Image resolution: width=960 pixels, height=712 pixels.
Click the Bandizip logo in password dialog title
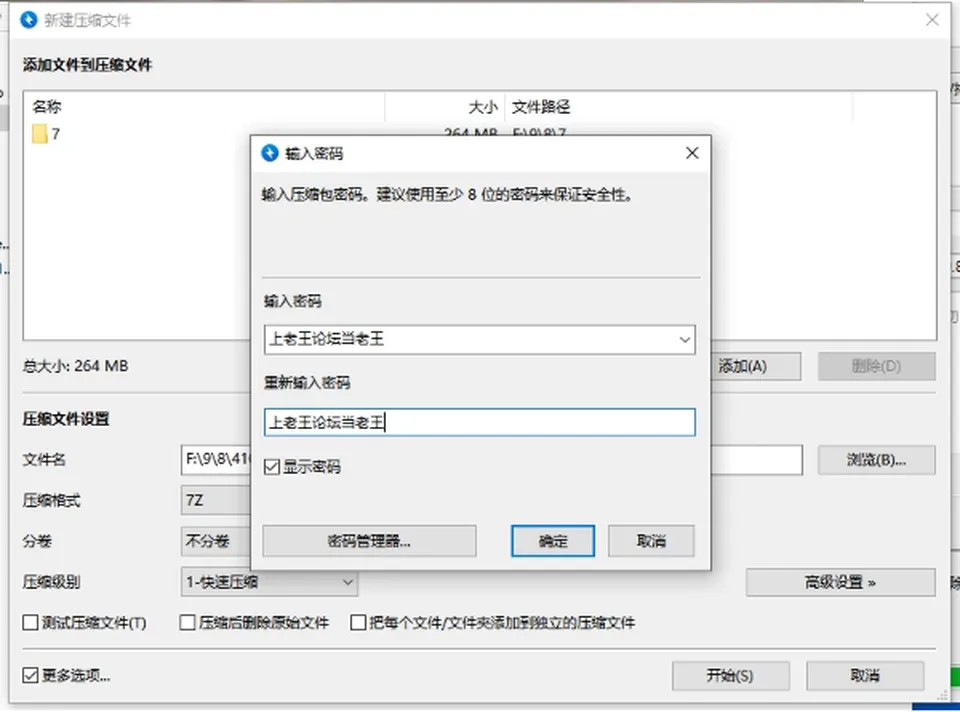269,153
